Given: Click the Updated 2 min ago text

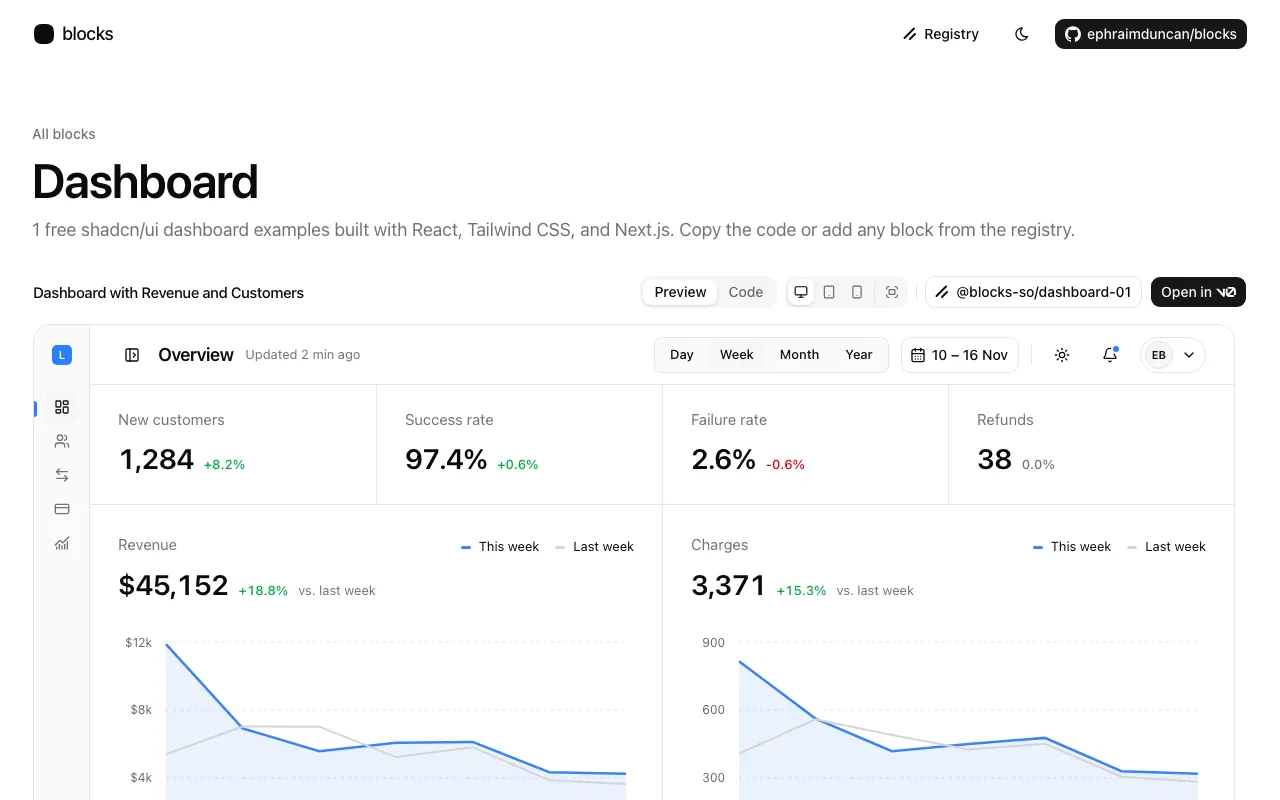Looking at the screenshot, I should tap(303, 355).
